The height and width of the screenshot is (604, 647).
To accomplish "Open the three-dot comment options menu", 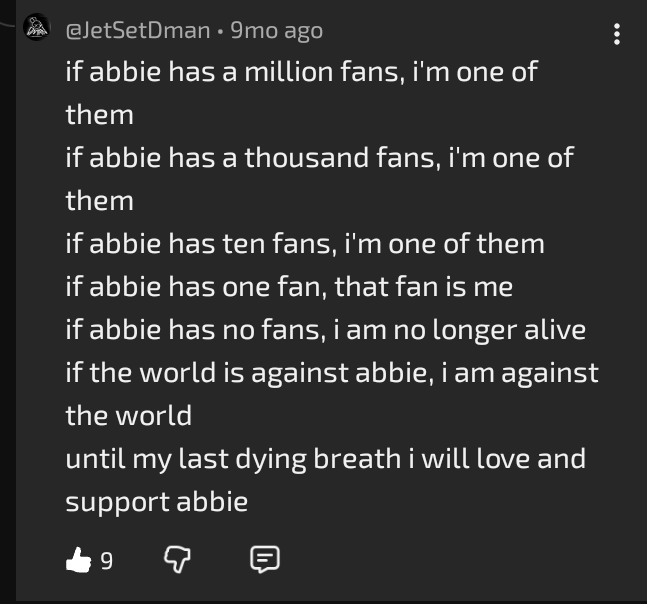I will pos(616,34).
